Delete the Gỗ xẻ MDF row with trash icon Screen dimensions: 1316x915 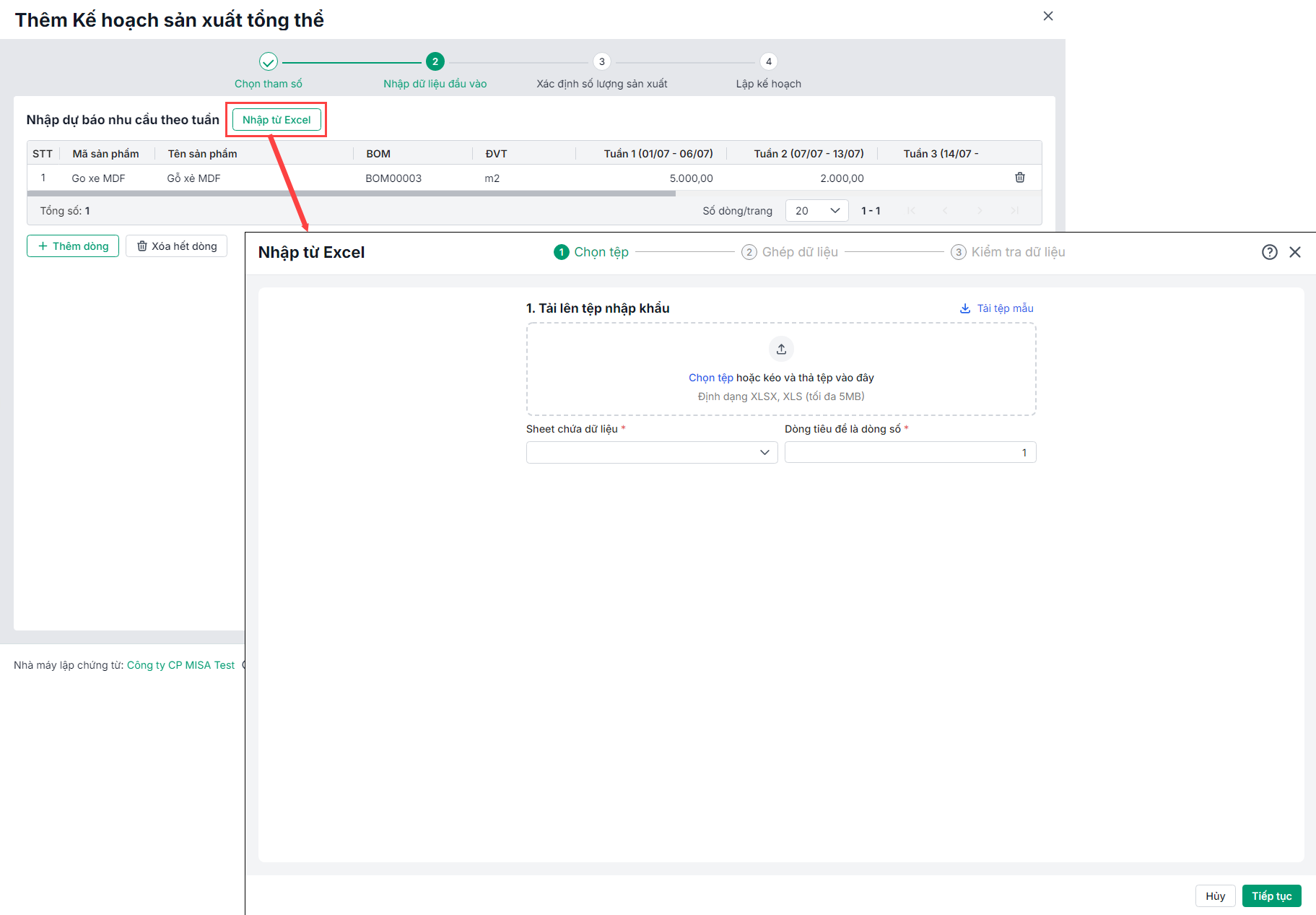coord(1019,178)
